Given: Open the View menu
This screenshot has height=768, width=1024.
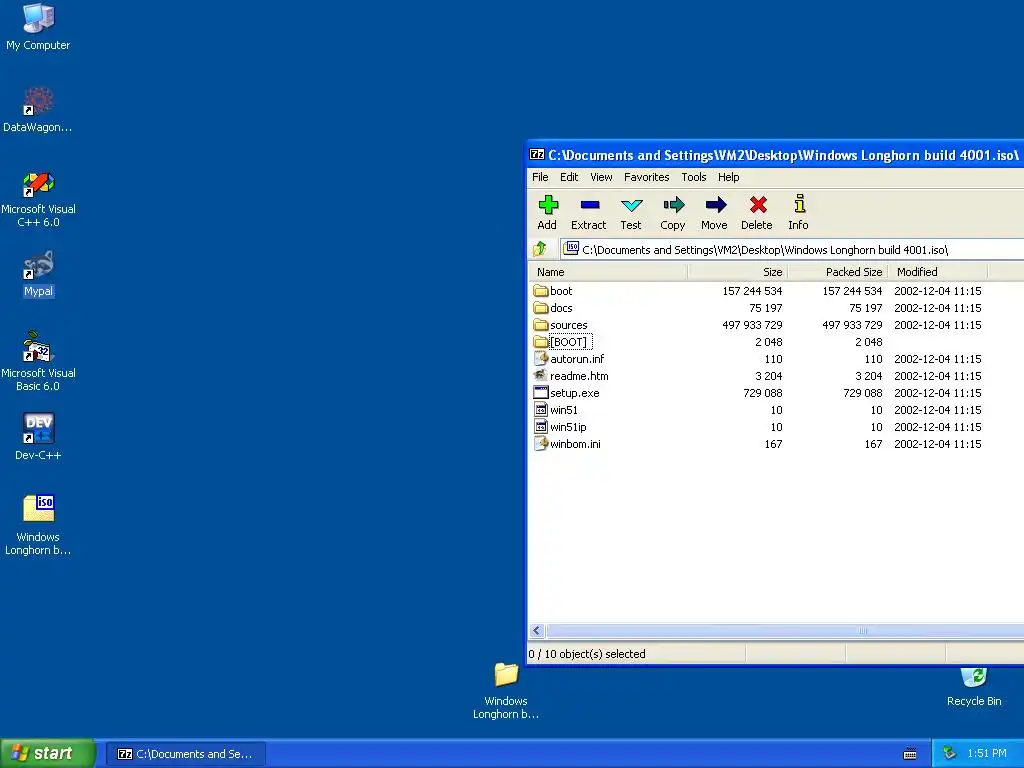Looking at the screenshot, I should [x=601, y=177].
